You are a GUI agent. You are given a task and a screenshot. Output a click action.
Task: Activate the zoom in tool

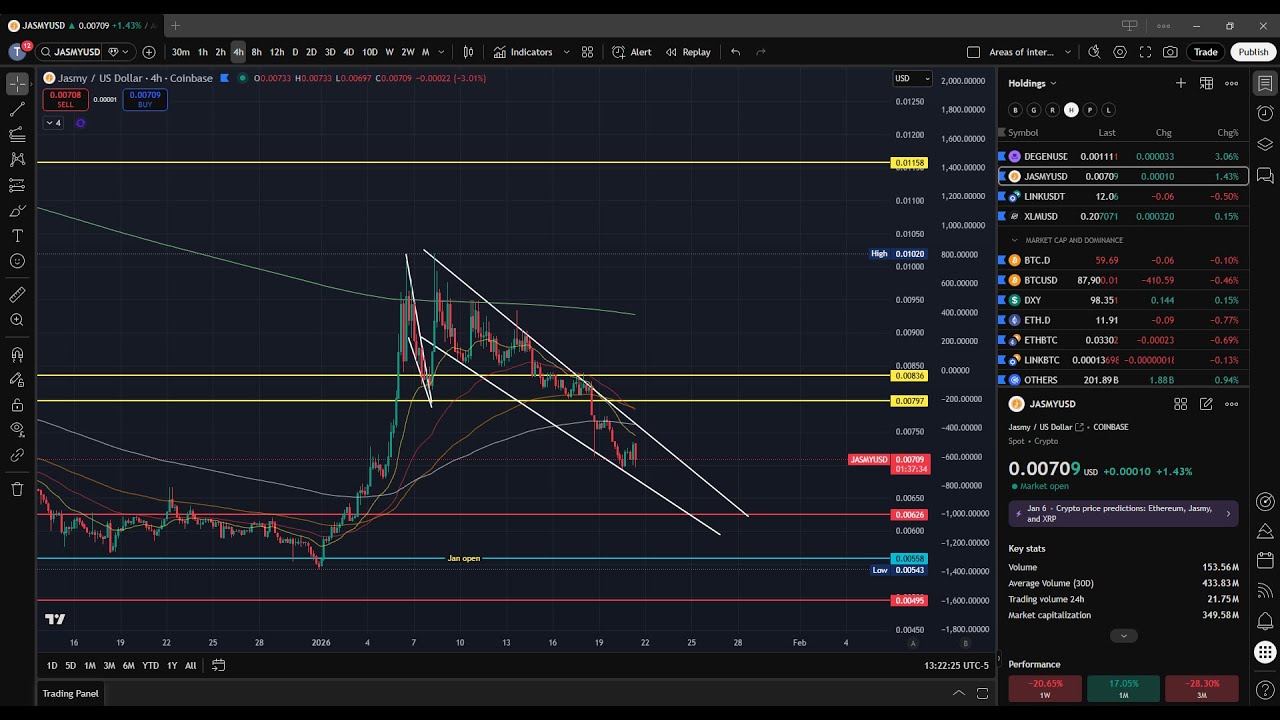click(17, 320)
